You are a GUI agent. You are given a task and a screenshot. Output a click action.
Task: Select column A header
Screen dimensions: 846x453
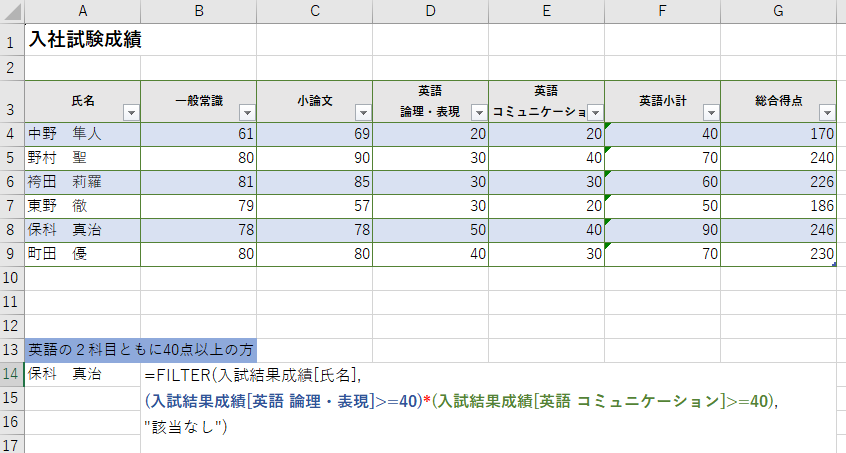83,11
